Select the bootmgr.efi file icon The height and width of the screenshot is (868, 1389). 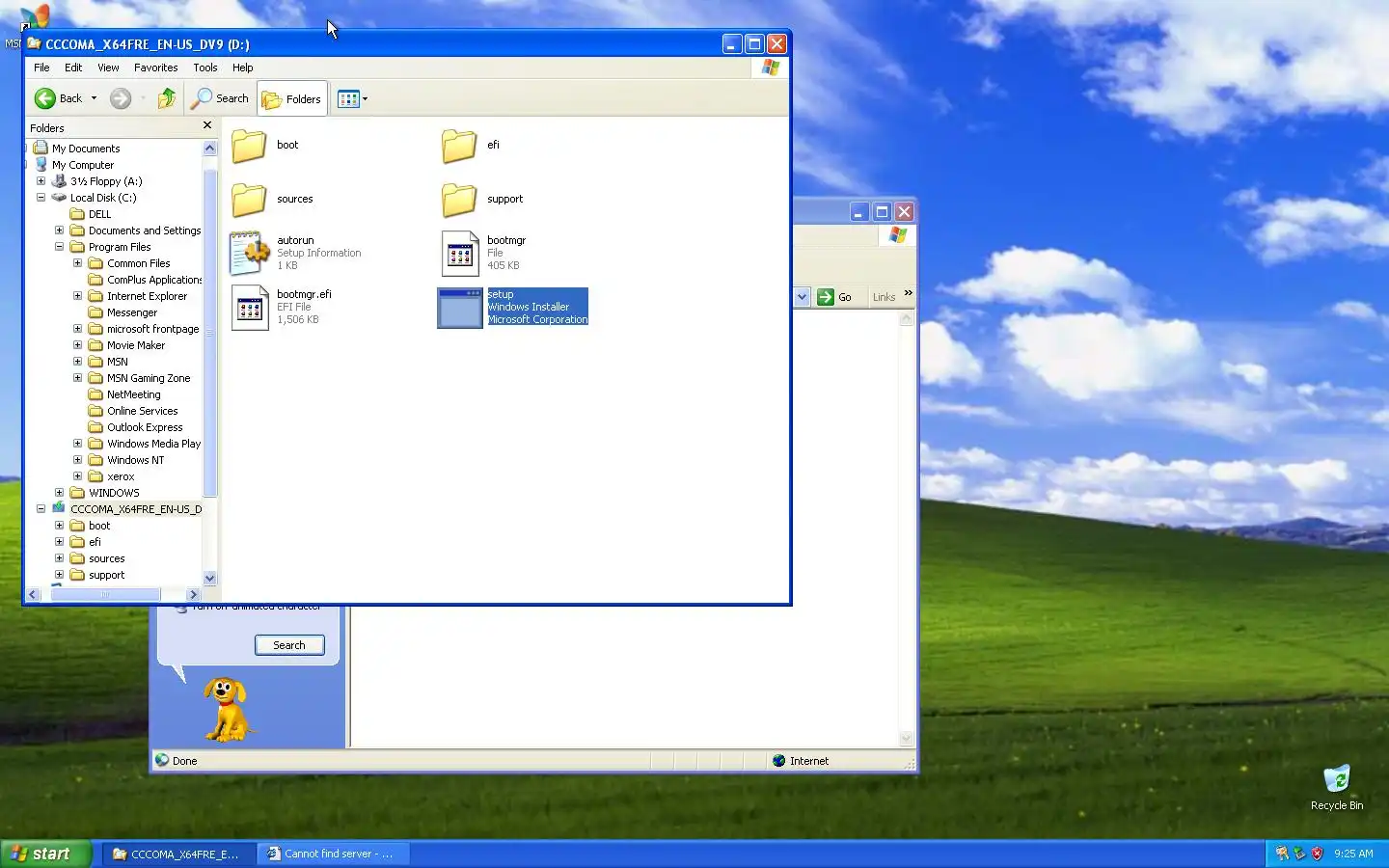250,308
